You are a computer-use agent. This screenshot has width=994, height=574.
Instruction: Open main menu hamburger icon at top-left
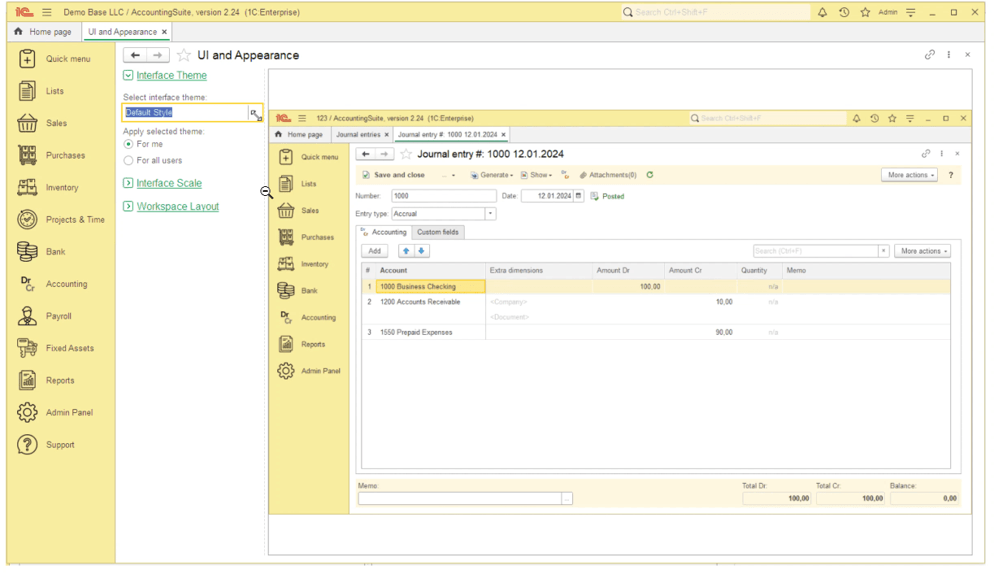(x=47, y=12)
